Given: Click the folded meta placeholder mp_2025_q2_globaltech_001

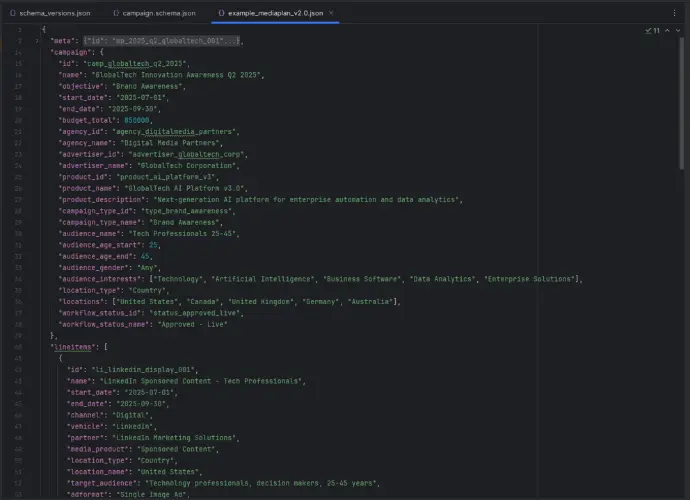Looking at the screenshot, I should pyautogui.click(x=161, y=41).
